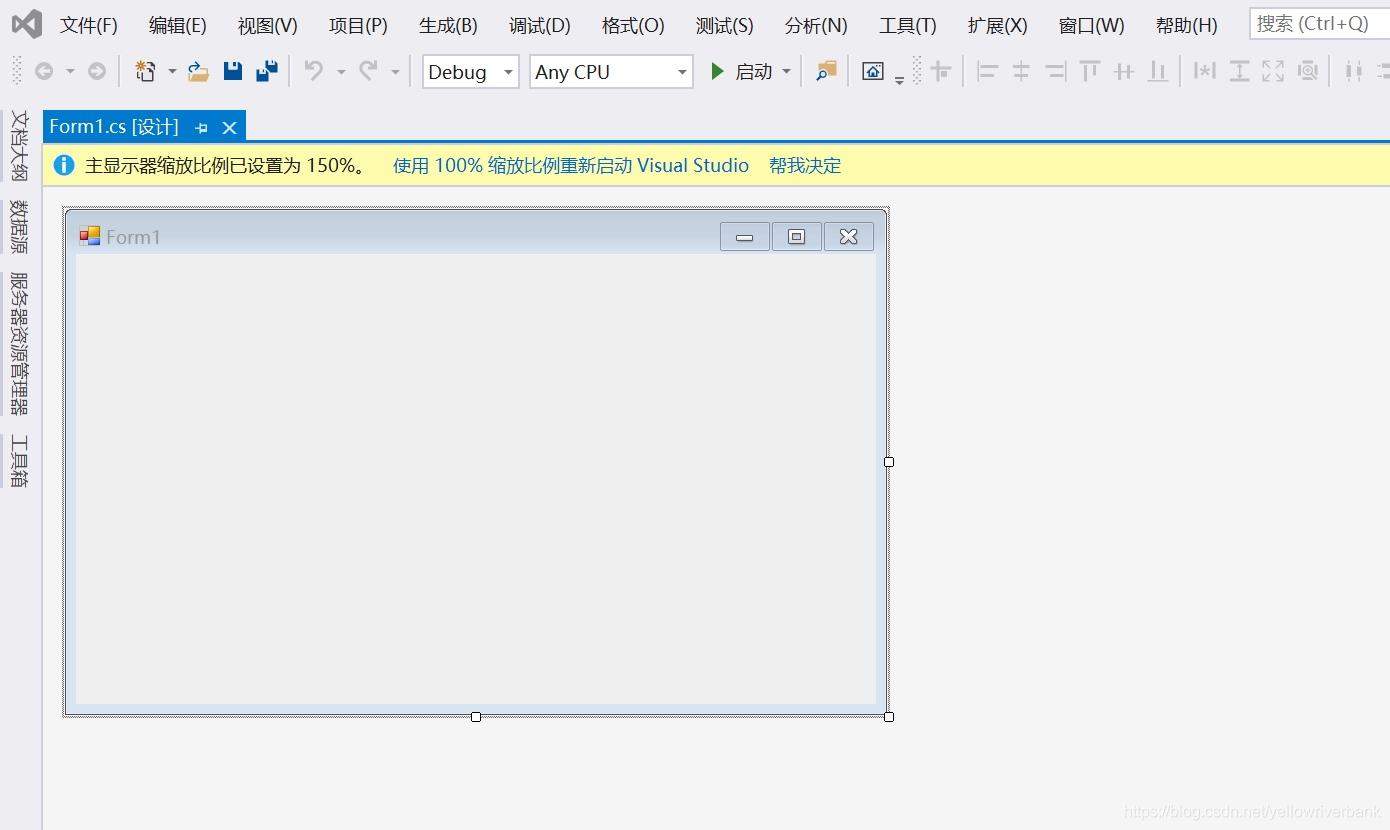Expand the Navigate Backward history dropdown
Screen dimensions: 1390x830
[x=70, y=71]
